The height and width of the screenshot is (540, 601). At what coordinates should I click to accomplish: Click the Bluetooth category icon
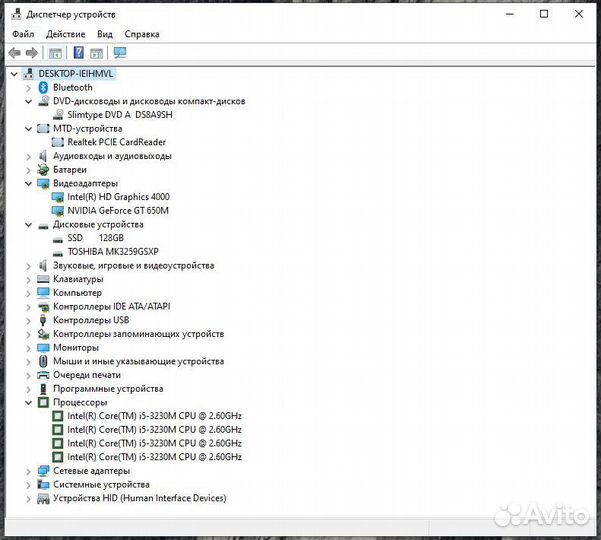(x=43, y=87)
